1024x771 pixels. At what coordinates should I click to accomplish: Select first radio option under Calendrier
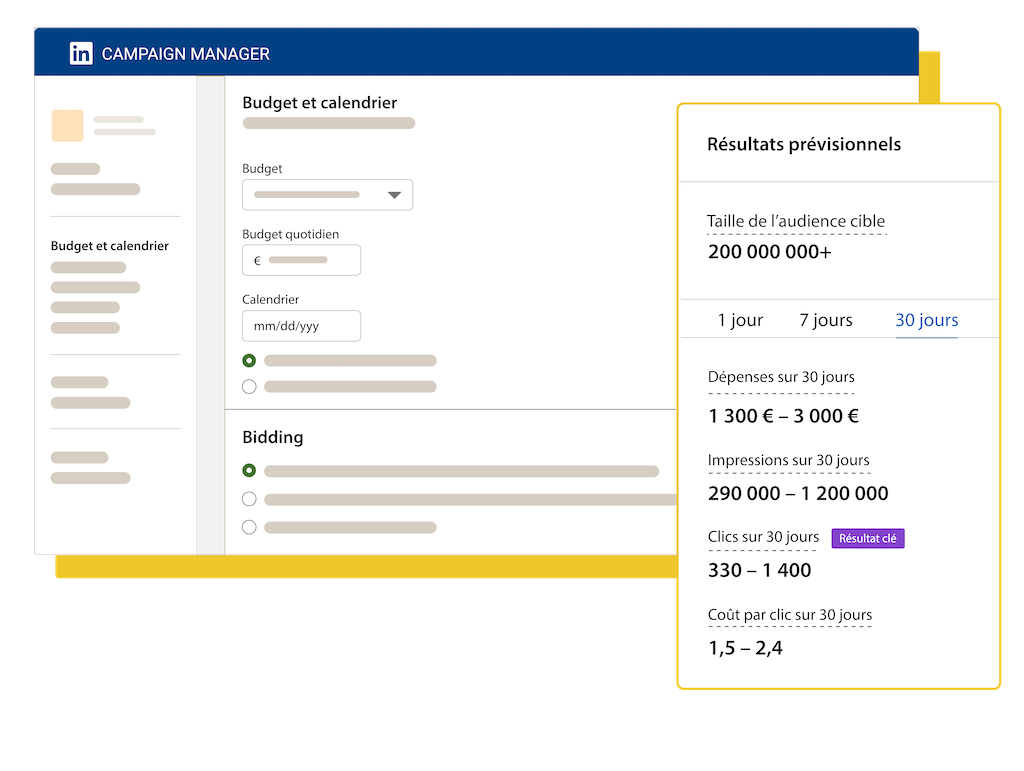pos(249,361)
